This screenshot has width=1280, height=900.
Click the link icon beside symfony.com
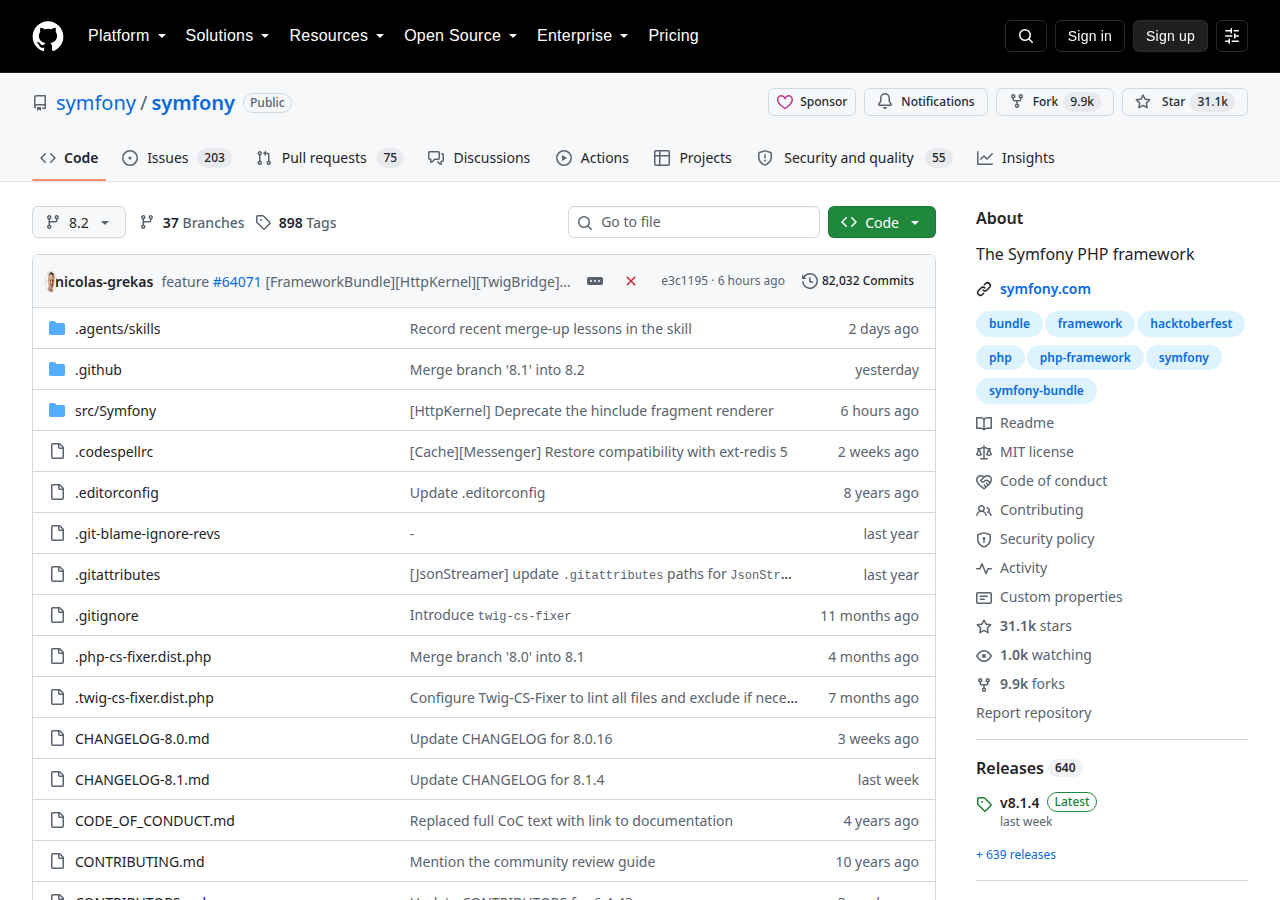(x=984, y=289)
